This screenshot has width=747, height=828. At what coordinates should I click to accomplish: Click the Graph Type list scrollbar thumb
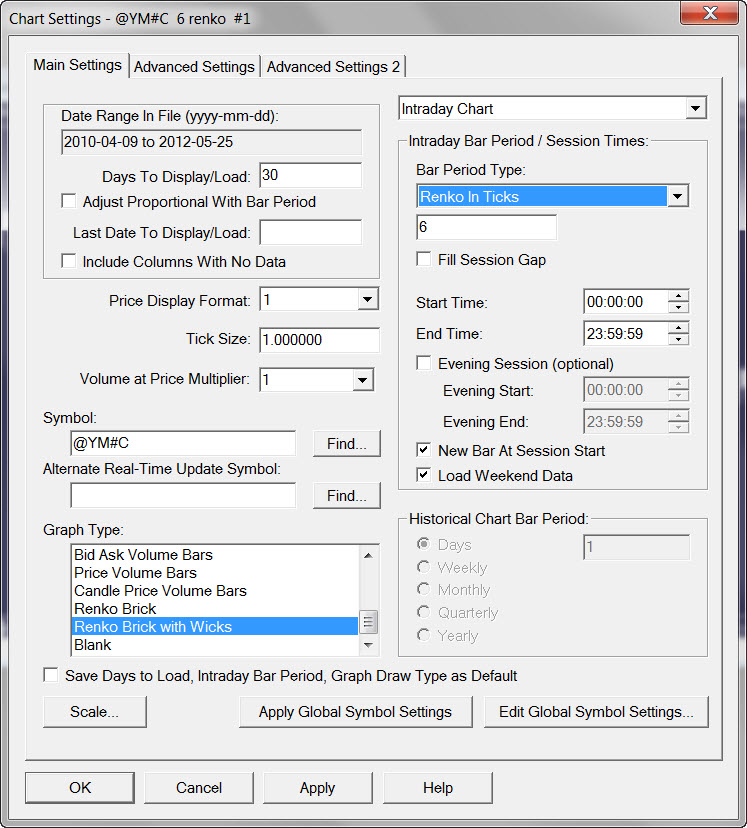pyautogui.click(x=368, y=622)
